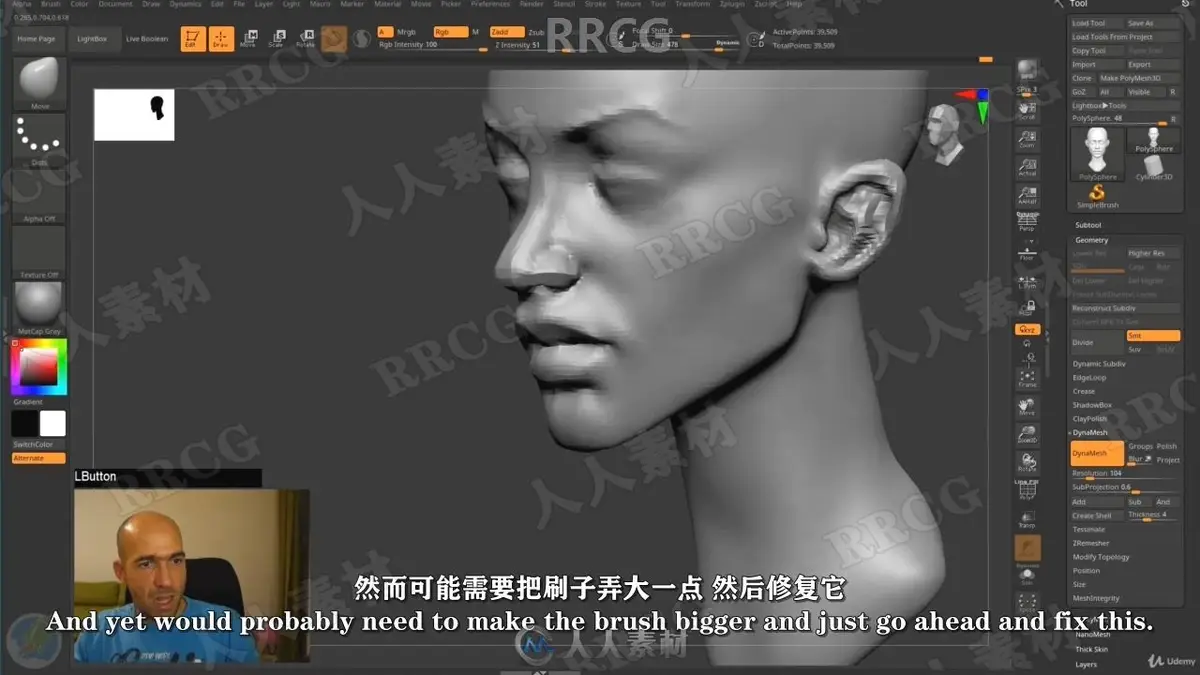The width and height of the screenshot is (1200, 675).
Task: Expand the ZRemesher subsection
Action: 1091,543
